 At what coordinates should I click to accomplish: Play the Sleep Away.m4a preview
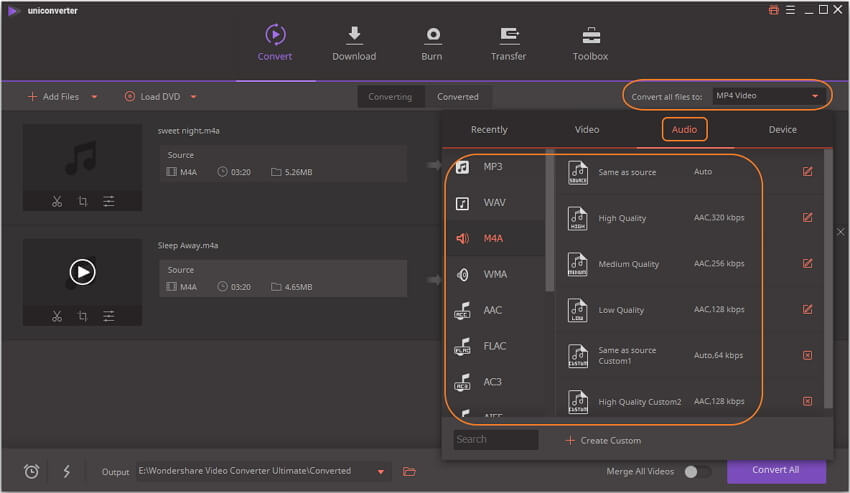pyautogui.click(x=82, y=272)
